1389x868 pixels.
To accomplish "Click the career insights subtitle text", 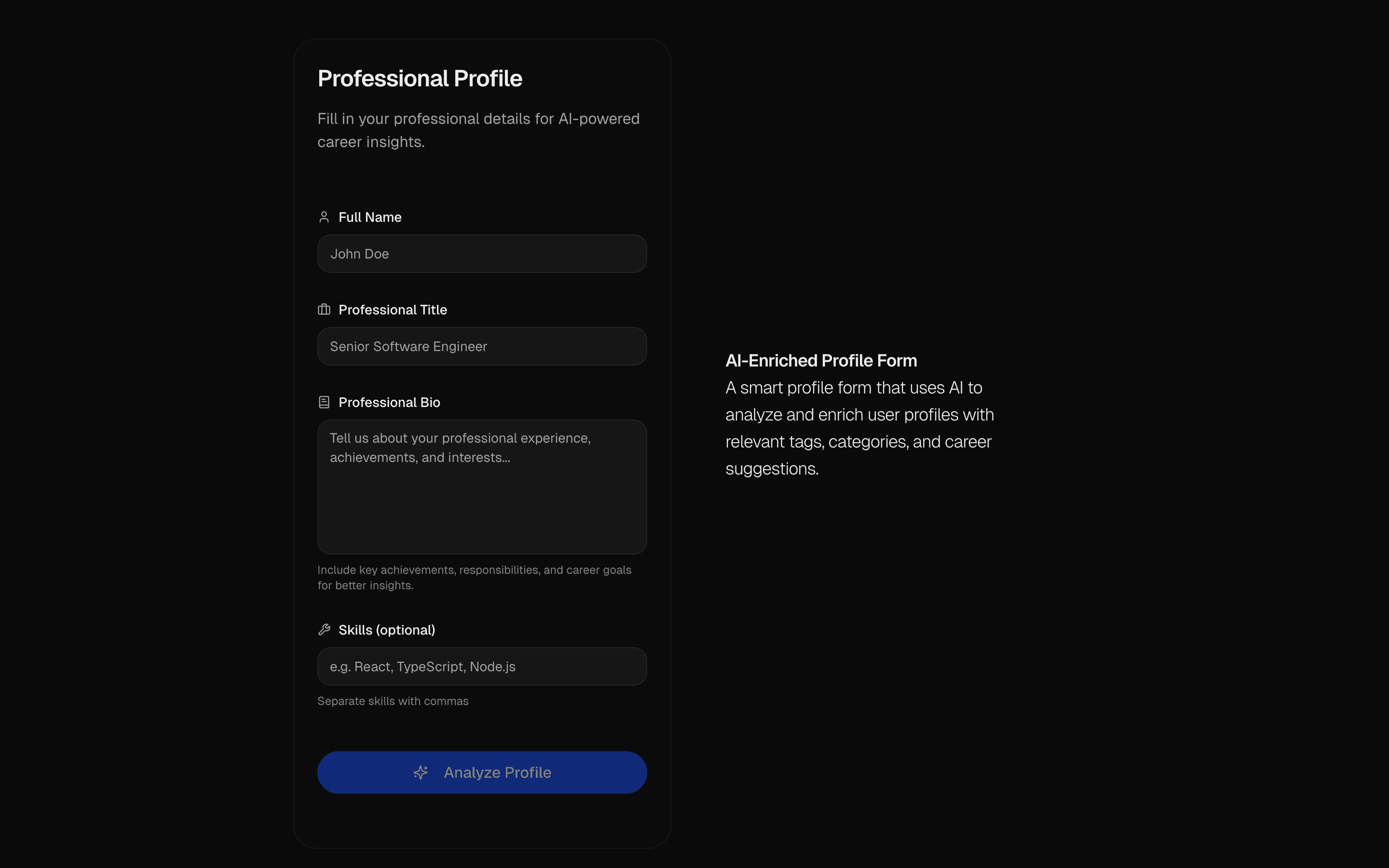I will (x=478, y=130).
